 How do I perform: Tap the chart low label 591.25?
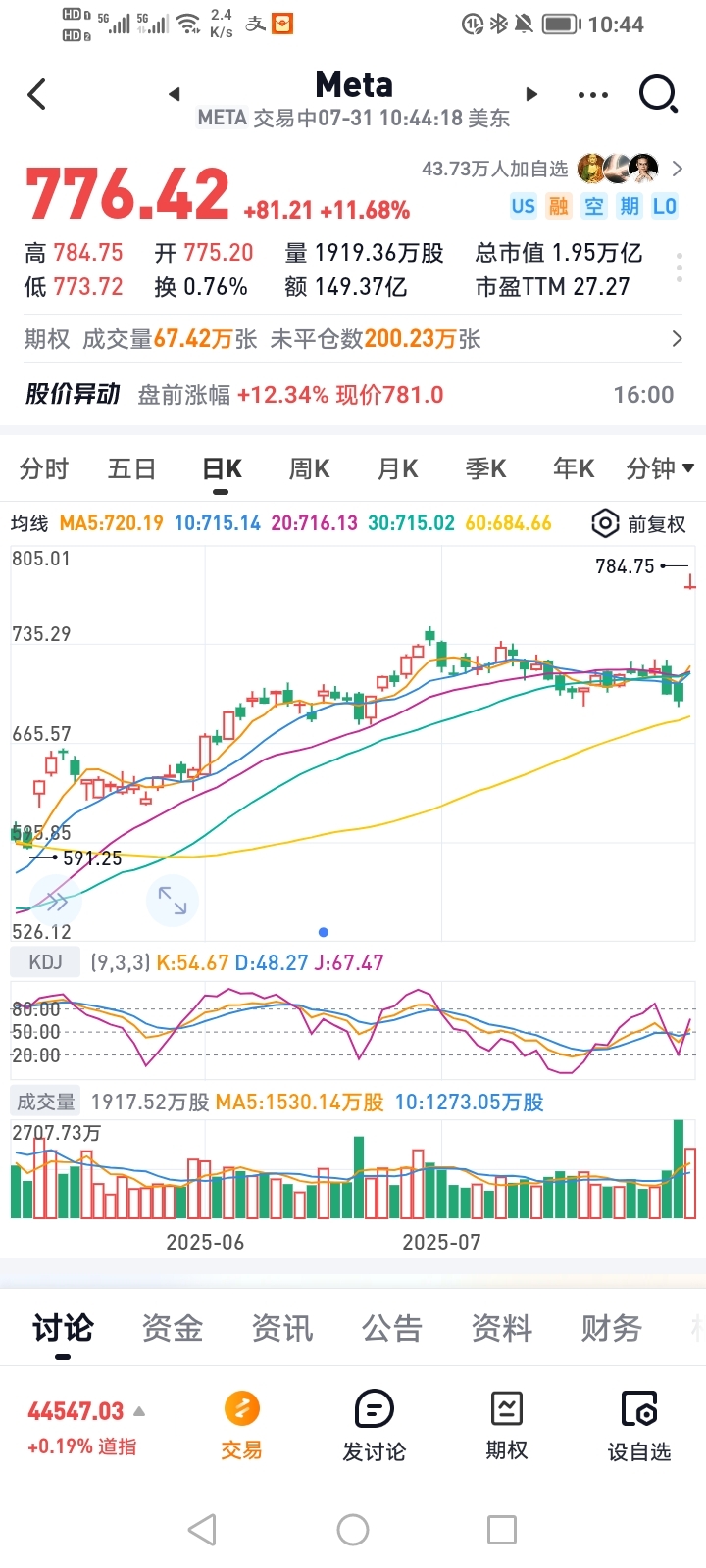click(x=92, y=857)
